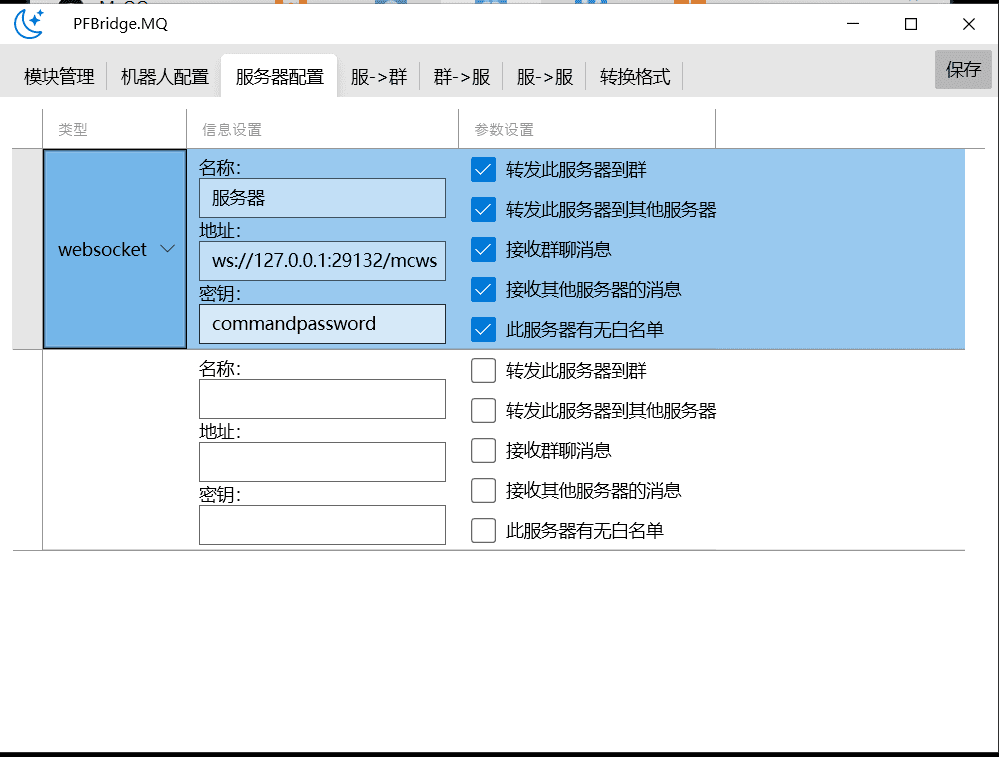The height and width of the screenshot is (757, 999).
Task: Expand the websocket type dropdown
Action: (x=115, y=249)
